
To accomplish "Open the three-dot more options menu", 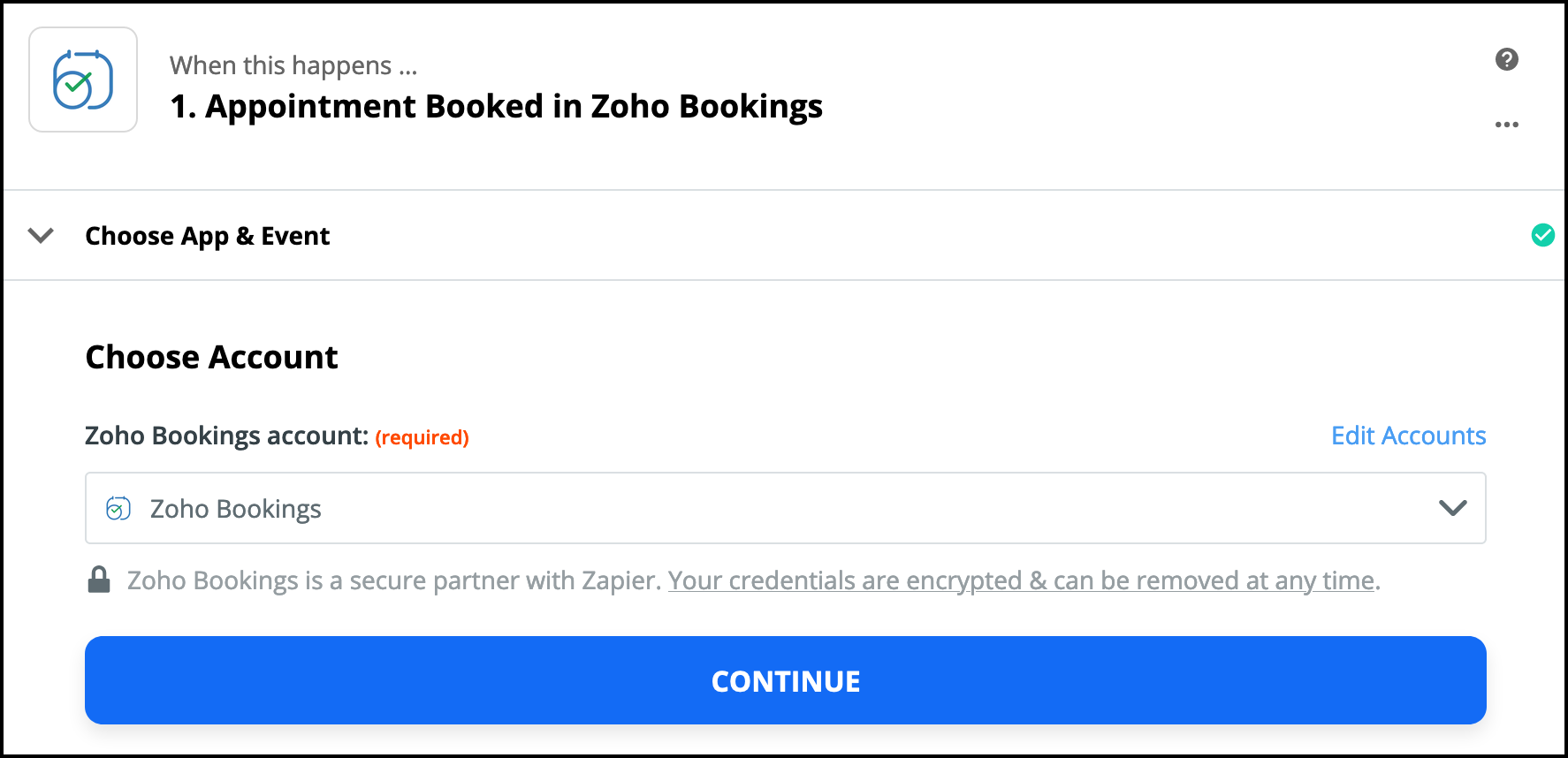I will click(x=1506, y=125).
